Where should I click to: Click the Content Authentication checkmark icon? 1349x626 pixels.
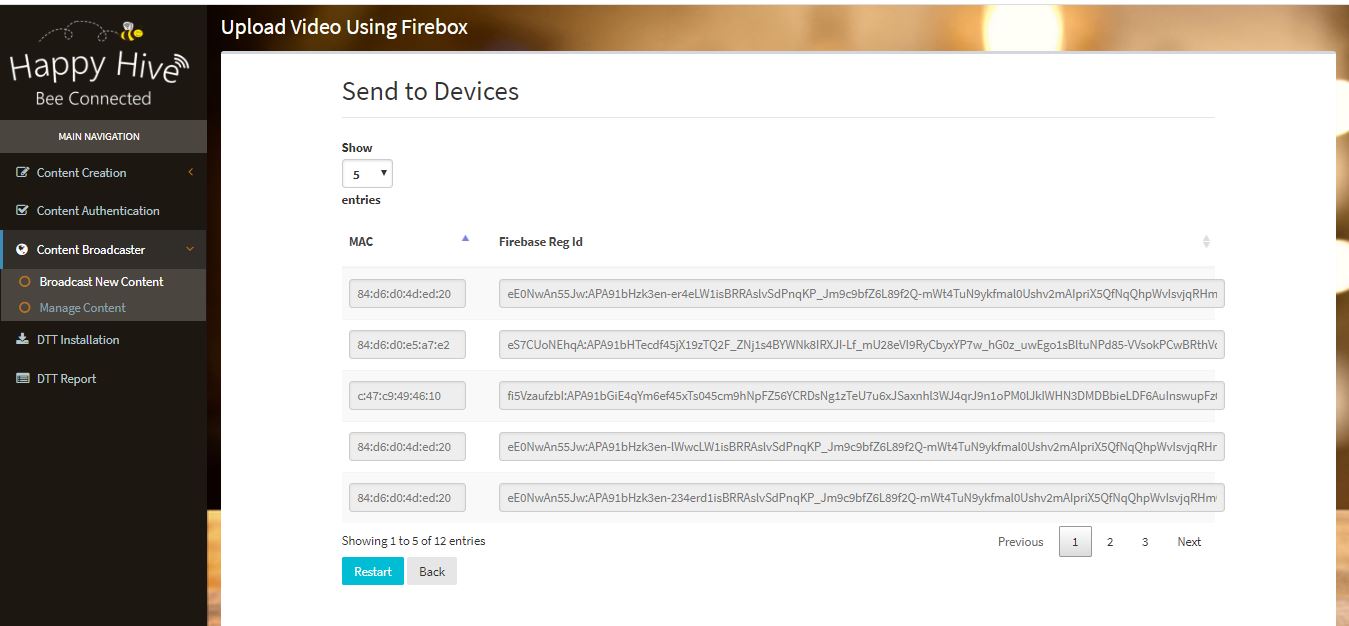click(23, 211)
